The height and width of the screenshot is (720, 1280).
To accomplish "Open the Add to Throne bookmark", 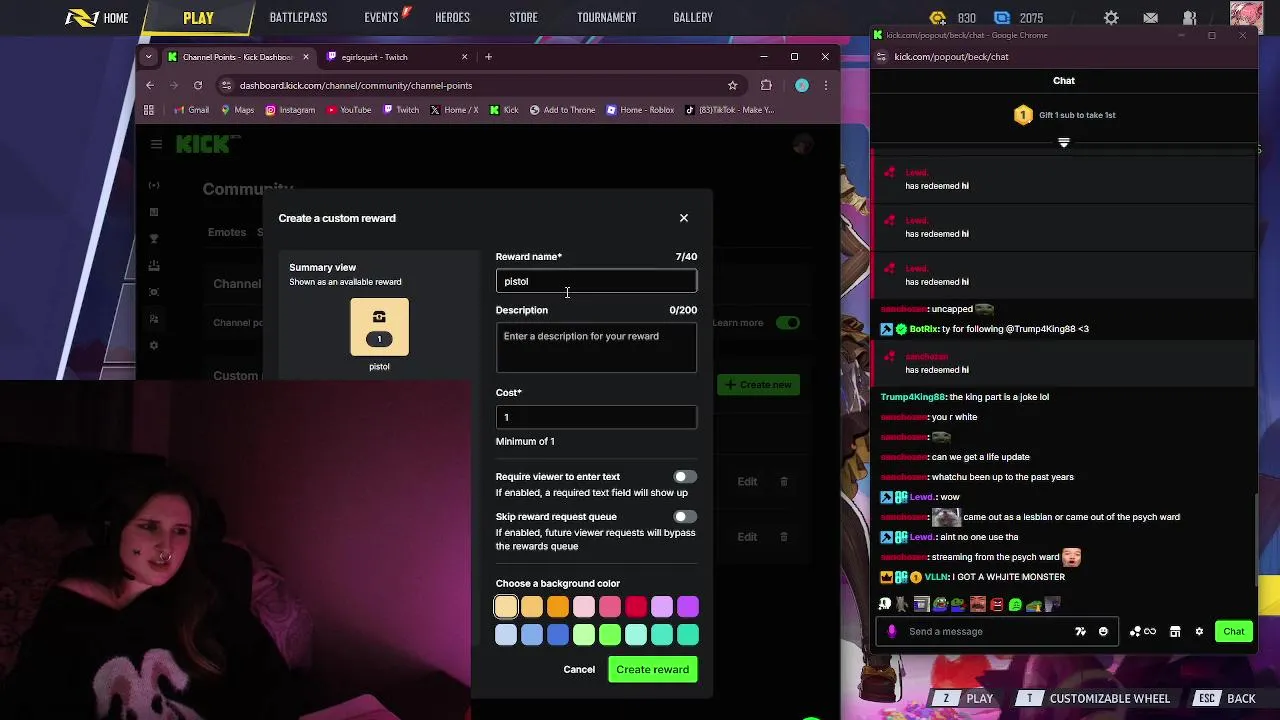I will tap(562, 110).
